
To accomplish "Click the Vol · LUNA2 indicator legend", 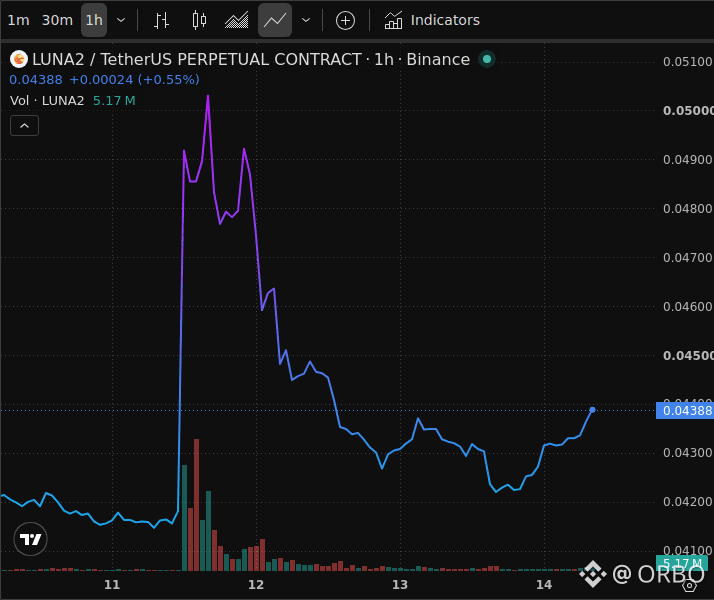I will [47, 101].
